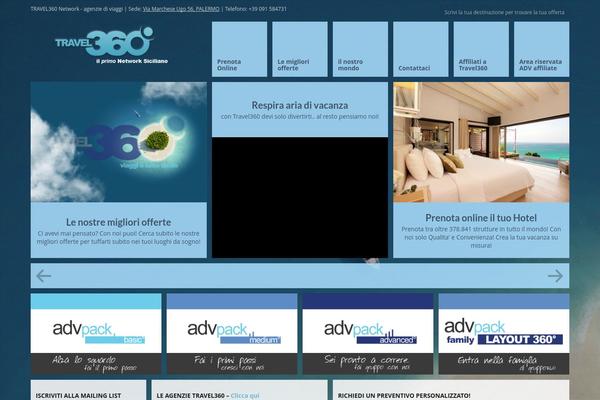The width and height of the screenshot is (600, 400).
Task: Click the destination search field at top right
Action: coord(504,12)
